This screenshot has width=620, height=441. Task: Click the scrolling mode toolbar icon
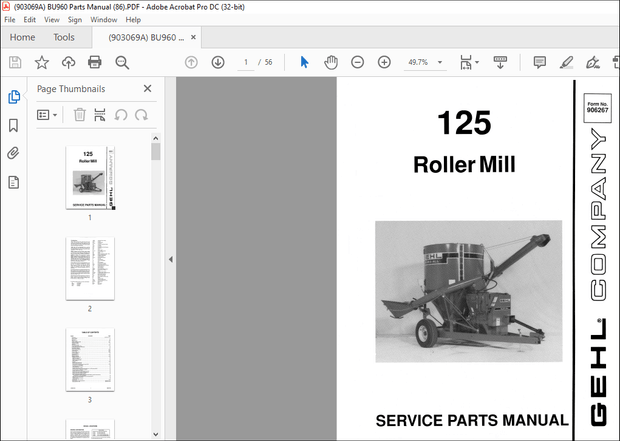[500, 62]
